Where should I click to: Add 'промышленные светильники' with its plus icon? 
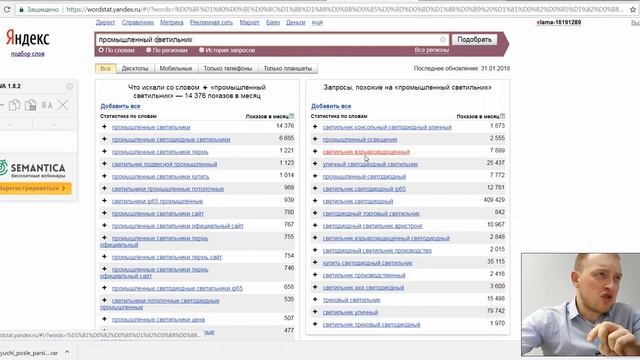[104, 127]
